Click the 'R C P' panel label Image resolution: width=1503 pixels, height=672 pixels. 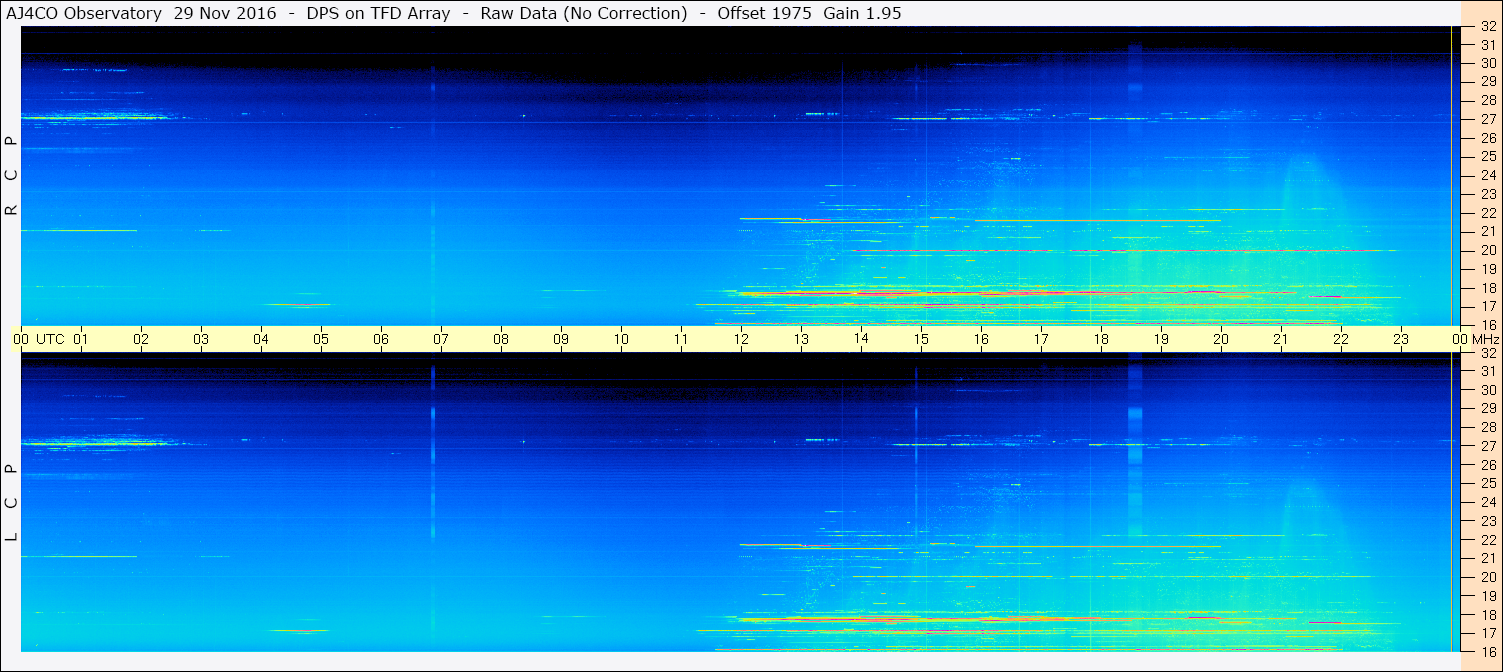pyautogui.click(x=12, y=176)
